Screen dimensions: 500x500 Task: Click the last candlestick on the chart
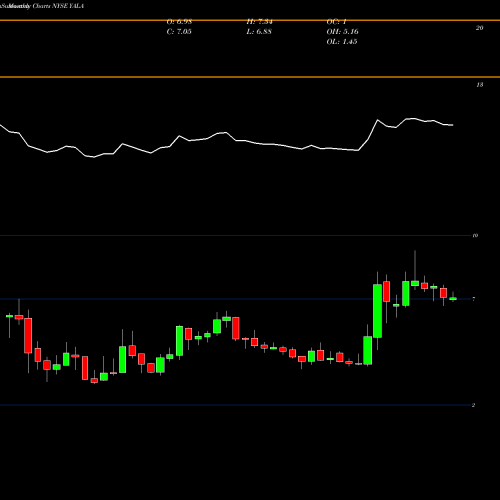[x=453, y=299]
